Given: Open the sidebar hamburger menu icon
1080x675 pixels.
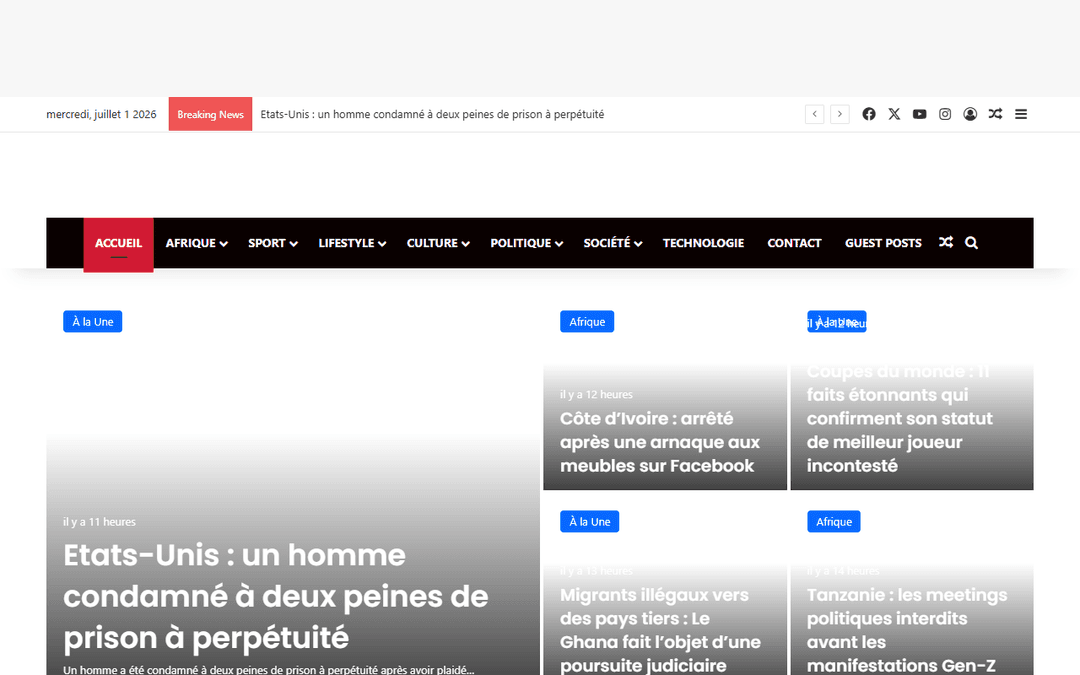Looking at the screenshot, I should coord(1021,114).
